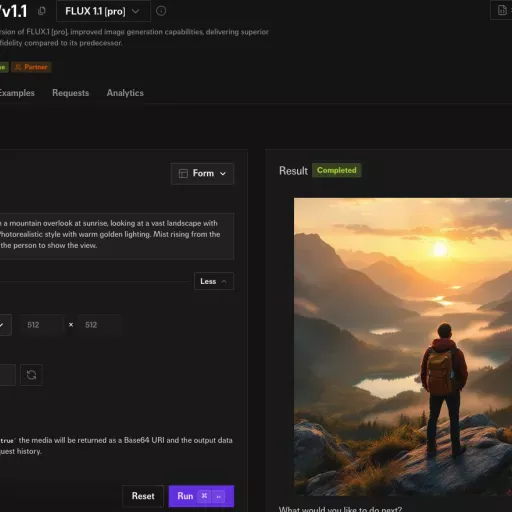Image resolution: width=512 pixels, height=512 pixels.
Task: Copy the model ID next to v1.1
Action: (42, 11)
